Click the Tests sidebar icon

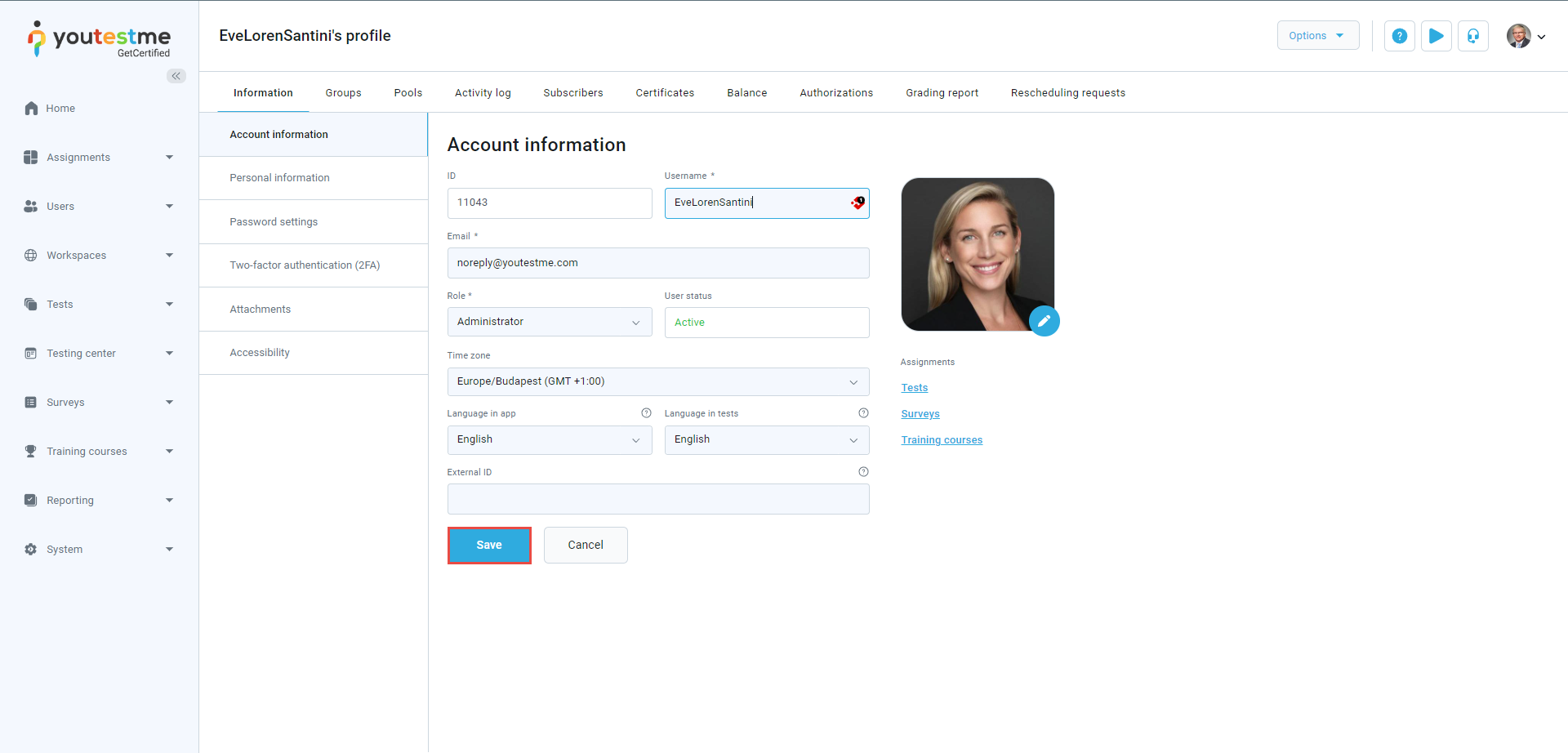[31, 304]
